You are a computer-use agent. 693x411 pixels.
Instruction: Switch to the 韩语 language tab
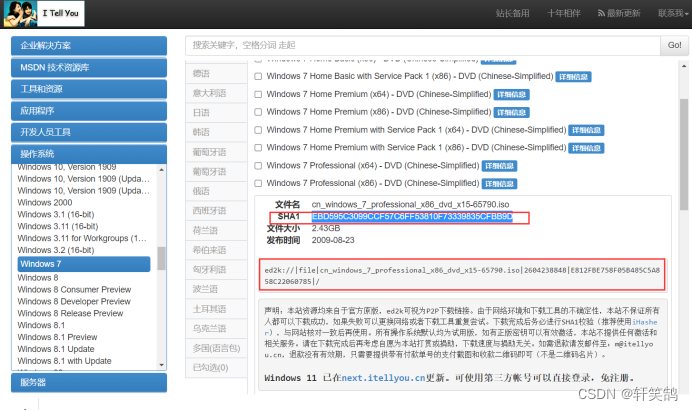216,132
